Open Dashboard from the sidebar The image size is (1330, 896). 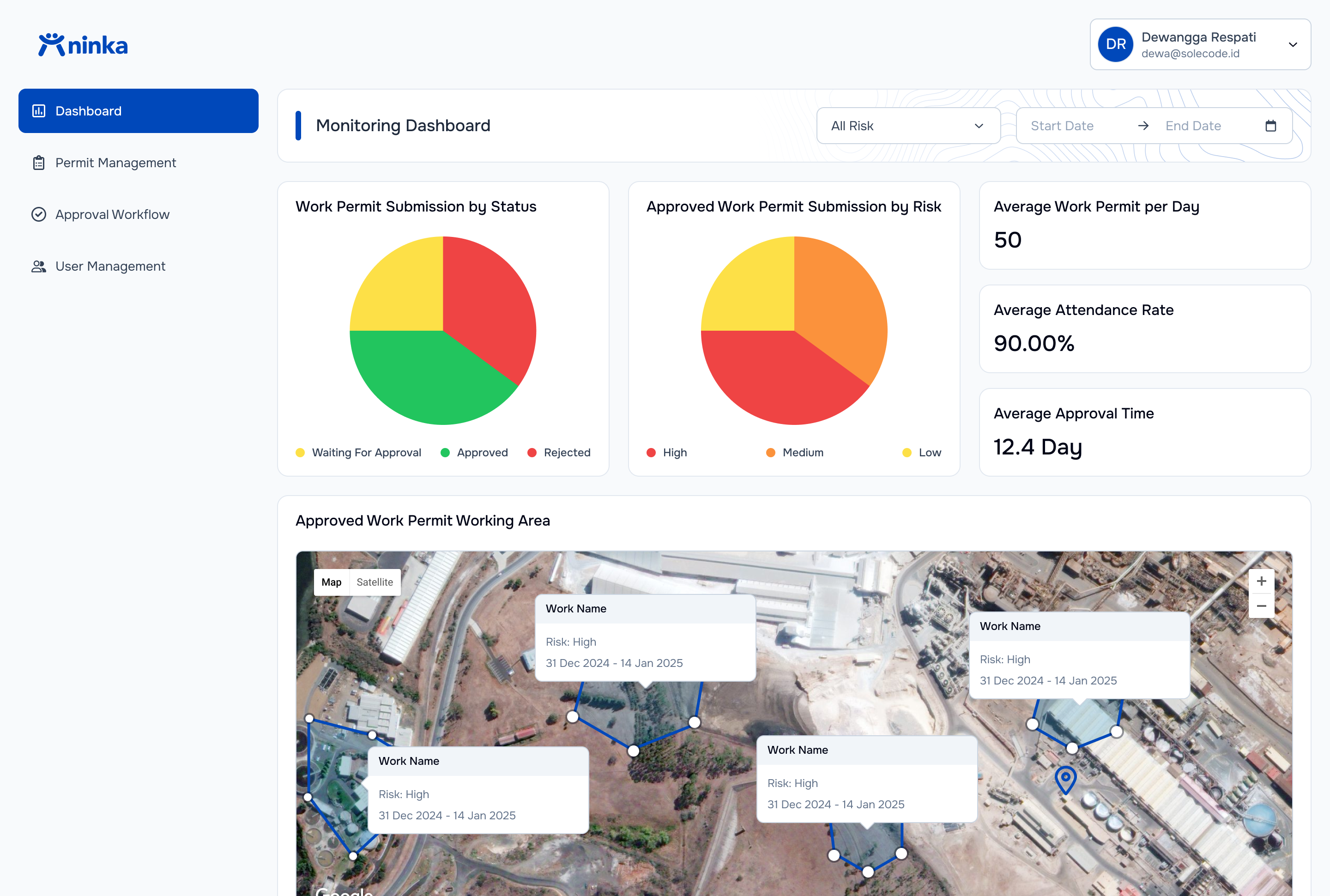[x=138, y=111]
